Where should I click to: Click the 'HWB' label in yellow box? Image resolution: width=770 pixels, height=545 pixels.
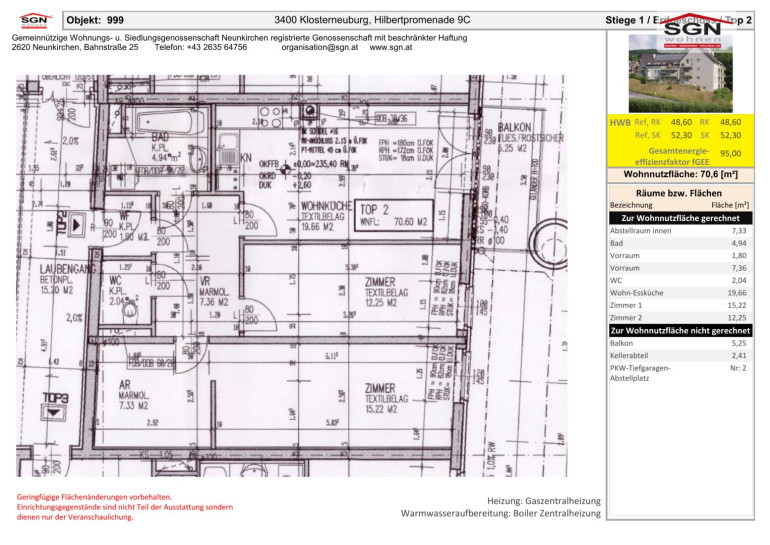620,122
